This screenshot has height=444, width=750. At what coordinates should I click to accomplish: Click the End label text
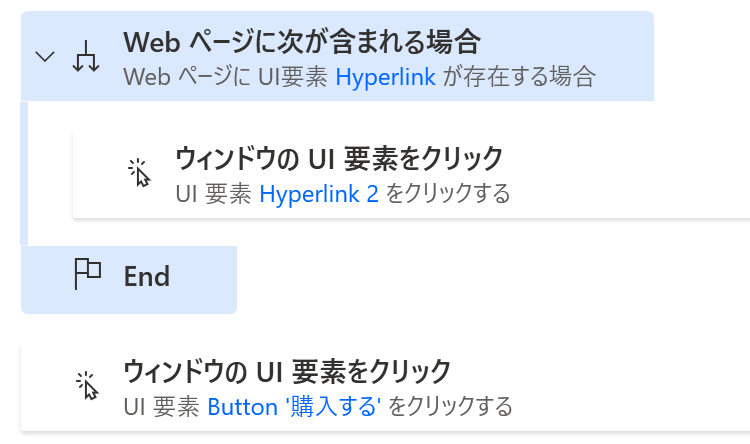coord(147,277)
